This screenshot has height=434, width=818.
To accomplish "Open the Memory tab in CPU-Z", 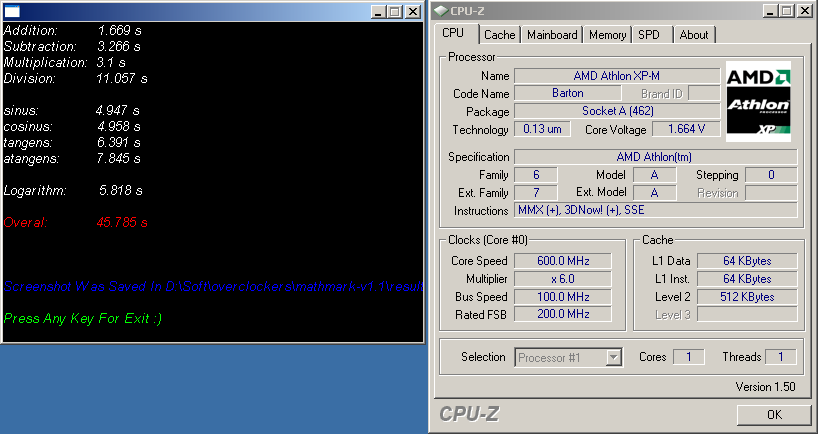I will pyautogui.click(x=607, y=35).
